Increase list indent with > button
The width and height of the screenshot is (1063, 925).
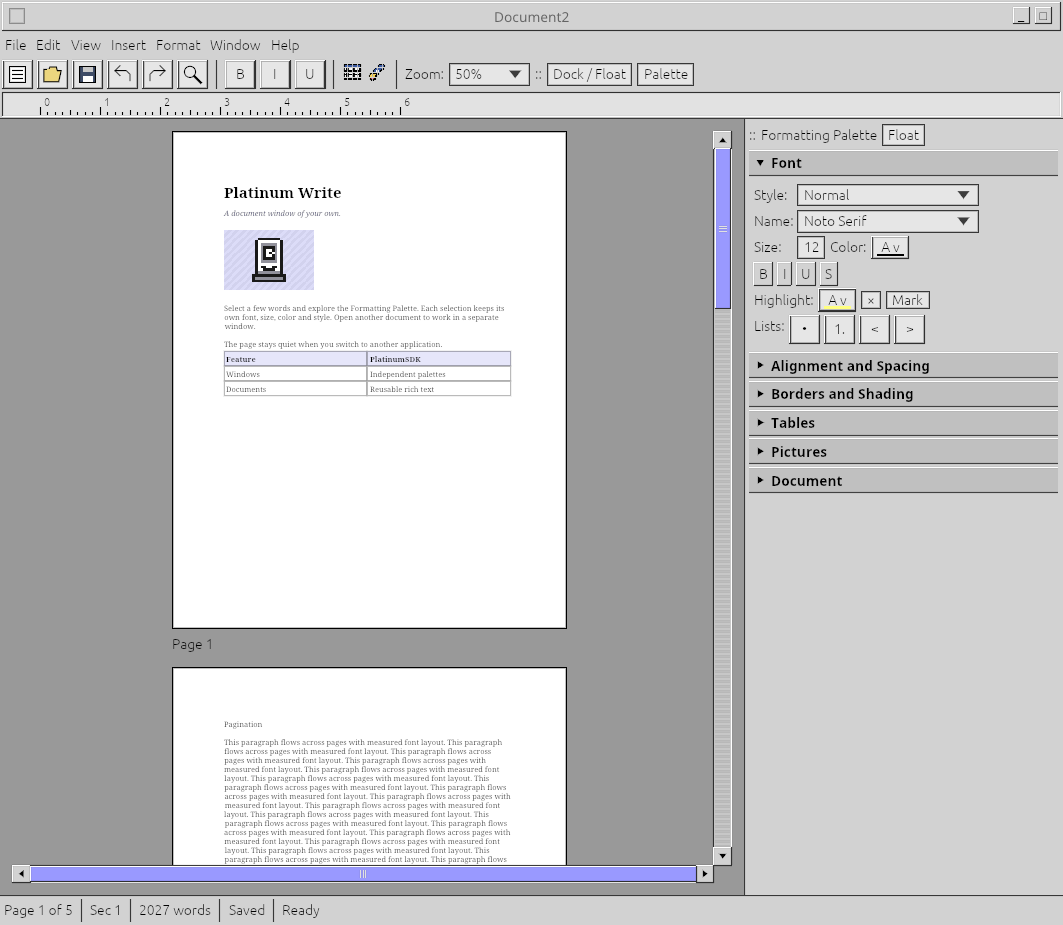910,330
